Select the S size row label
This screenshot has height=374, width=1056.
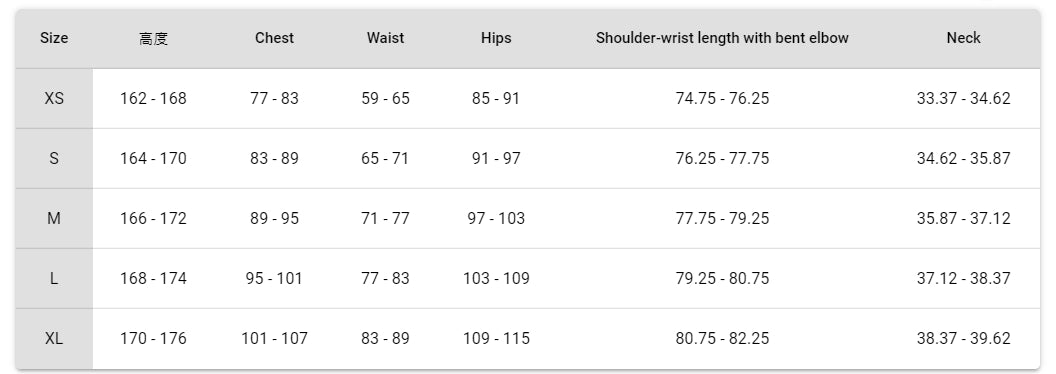pos(54,158)
